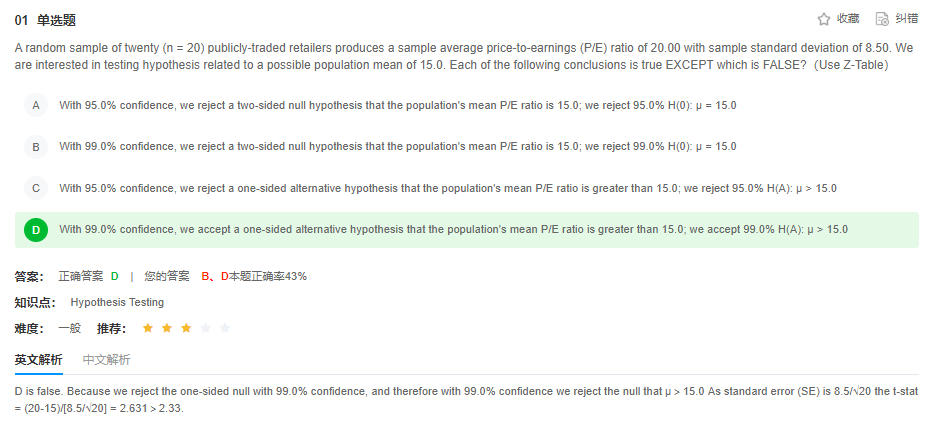Click highlighted option D's statement text
Screen dimensions: 941x430
click(453, 230)
